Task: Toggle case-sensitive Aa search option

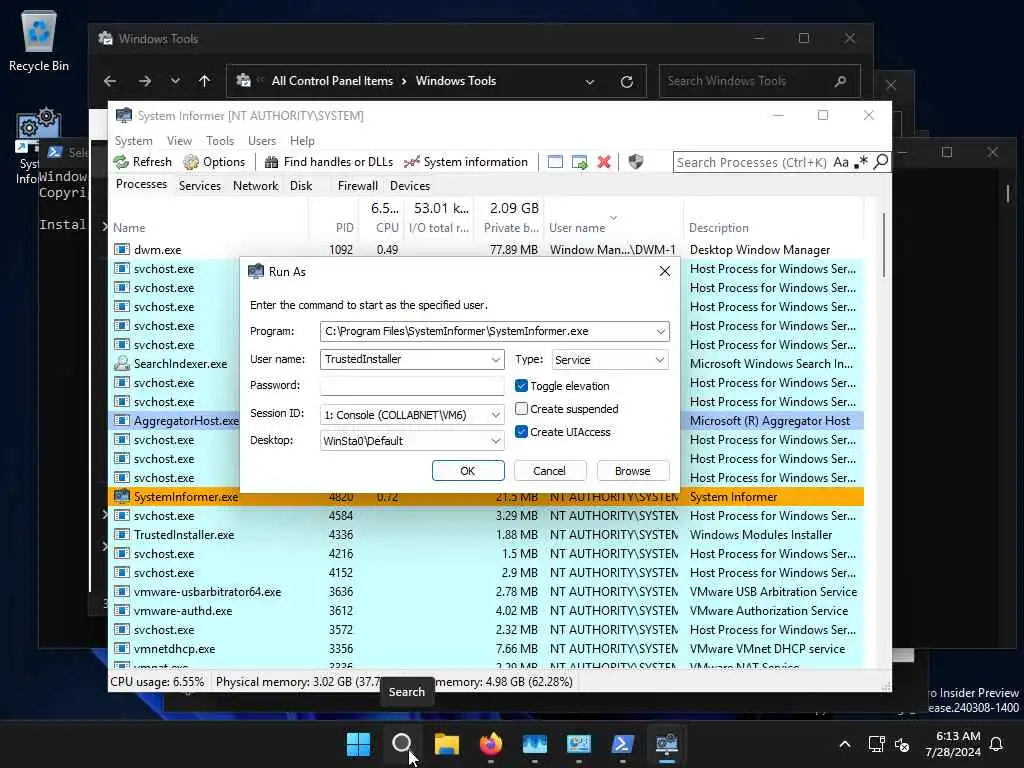Action: (x=841, y=162)
